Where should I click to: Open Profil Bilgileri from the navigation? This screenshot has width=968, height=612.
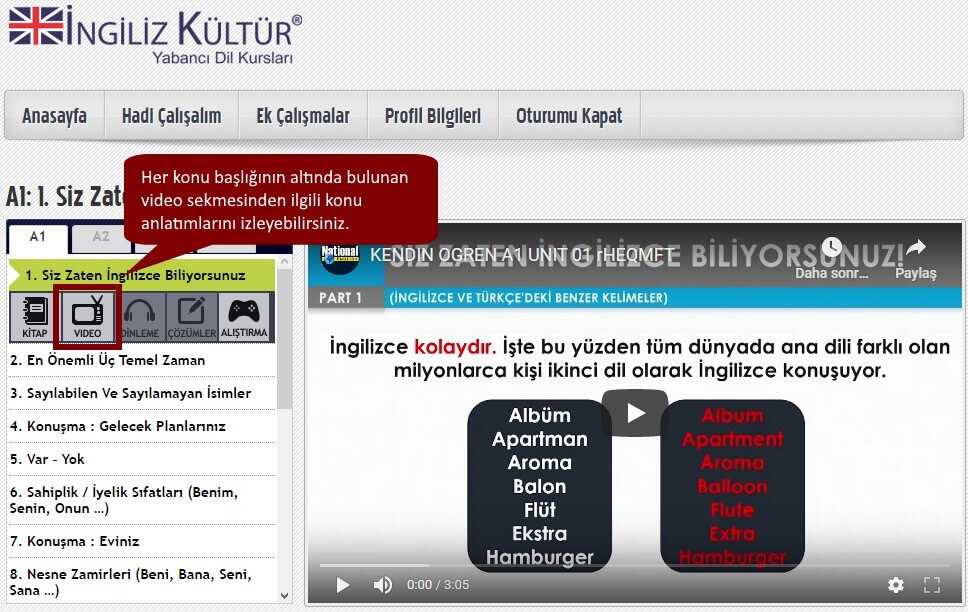click(x=432, y=115)
